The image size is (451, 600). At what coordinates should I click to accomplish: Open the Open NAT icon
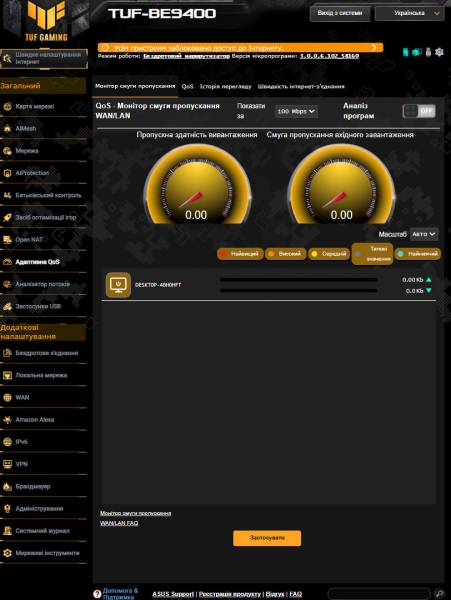click(7, 240)
